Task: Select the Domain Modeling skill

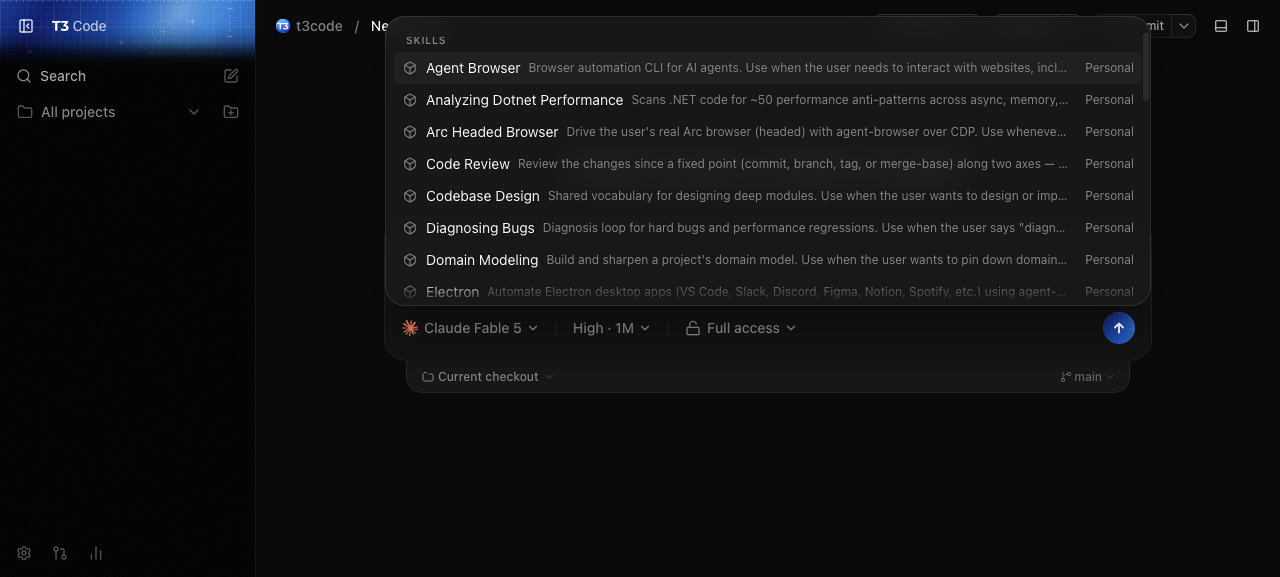Action: [767, 260]
